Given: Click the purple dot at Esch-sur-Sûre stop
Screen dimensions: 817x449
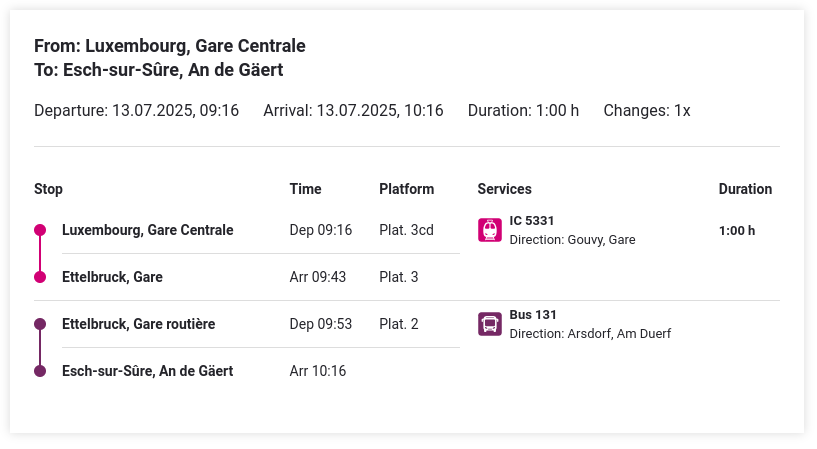Looking at the screenshot, I should pyautogui.click(x=40, y=371).
